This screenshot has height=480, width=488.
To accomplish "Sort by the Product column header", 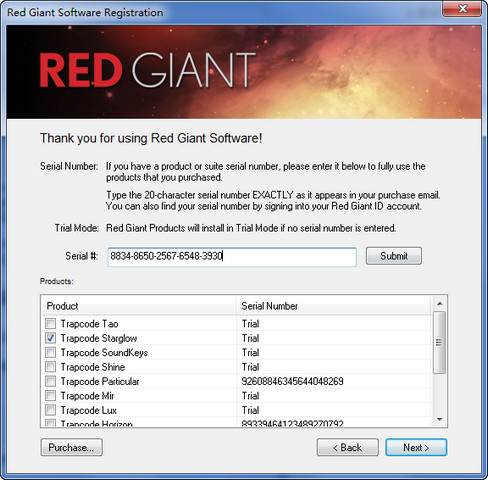I will [x=139, y=306].
